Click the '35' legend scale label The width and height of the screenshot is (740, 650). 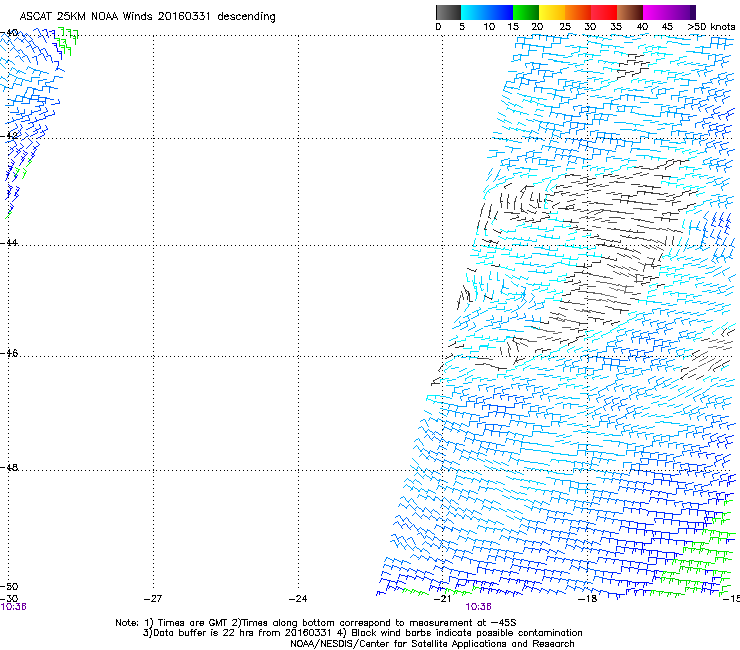coord(616,27)
